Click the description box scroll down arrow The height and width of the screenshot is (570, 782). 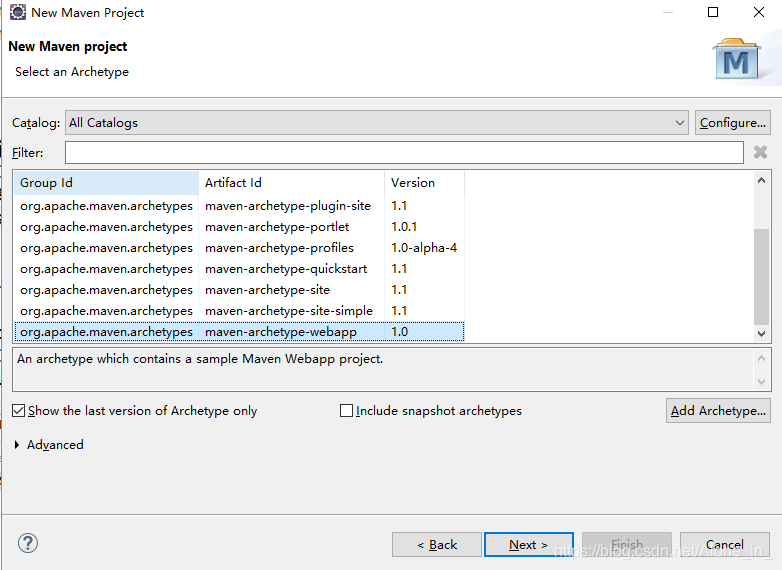pos(761,382)
